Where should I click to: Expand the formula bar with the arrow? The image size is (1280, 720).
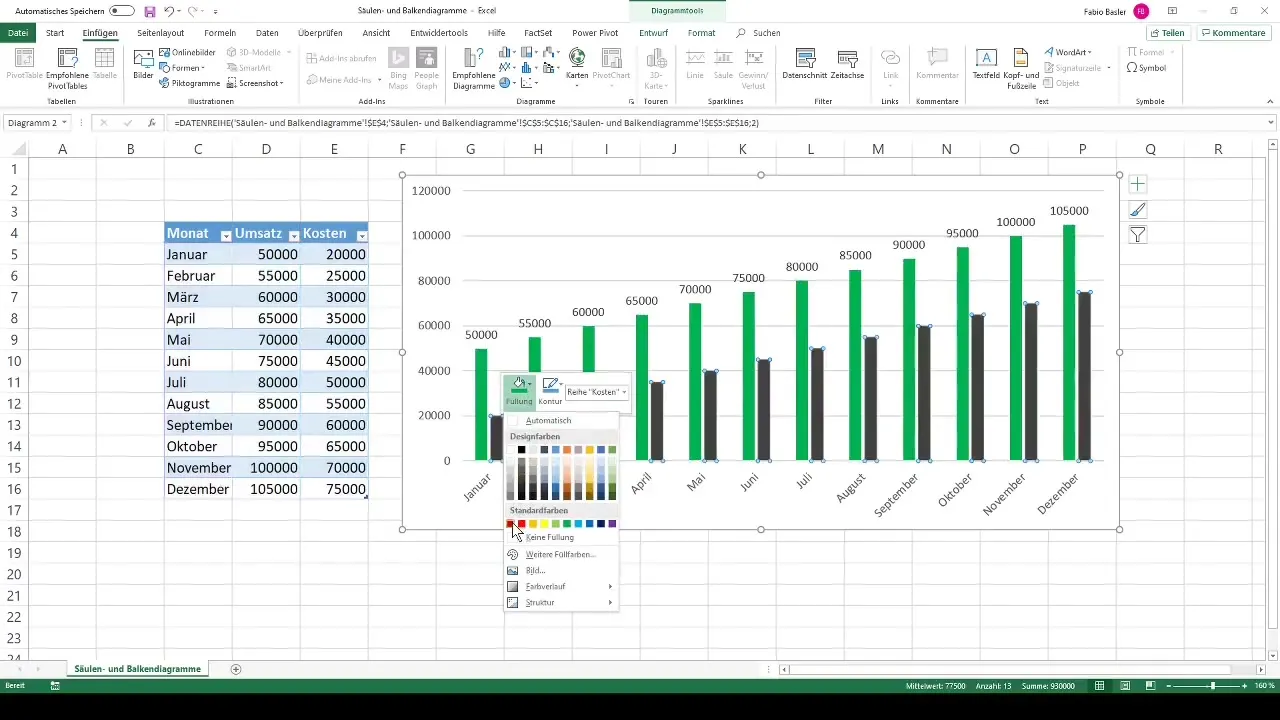(x=1271, y=123)
